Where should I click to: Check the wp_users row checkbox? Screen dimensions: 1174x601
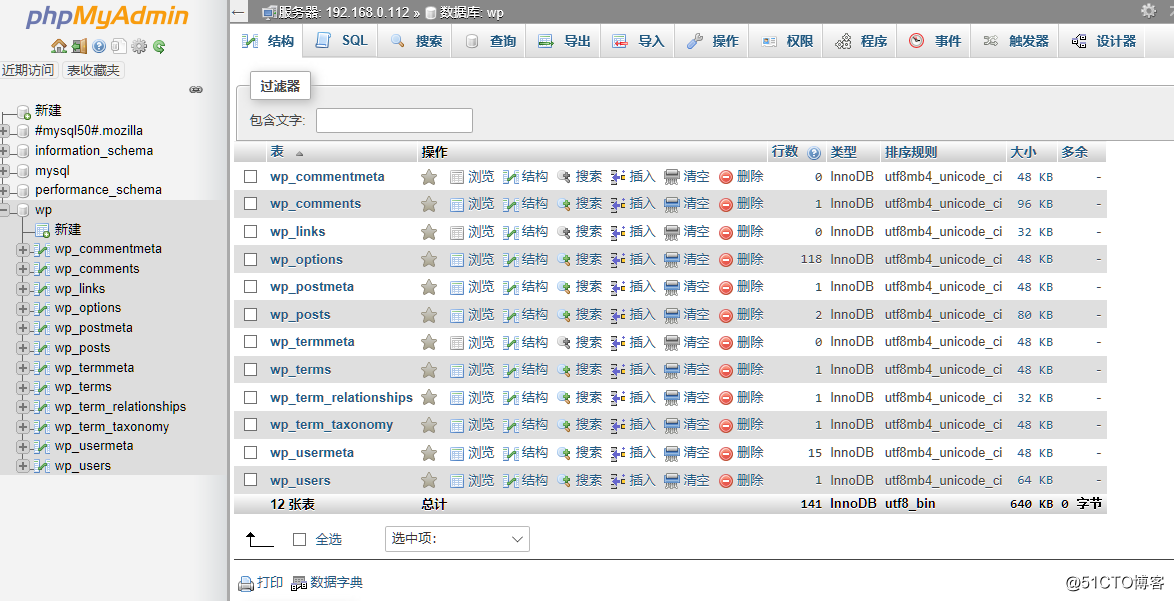pyautogui.click(x=251, y=480)
